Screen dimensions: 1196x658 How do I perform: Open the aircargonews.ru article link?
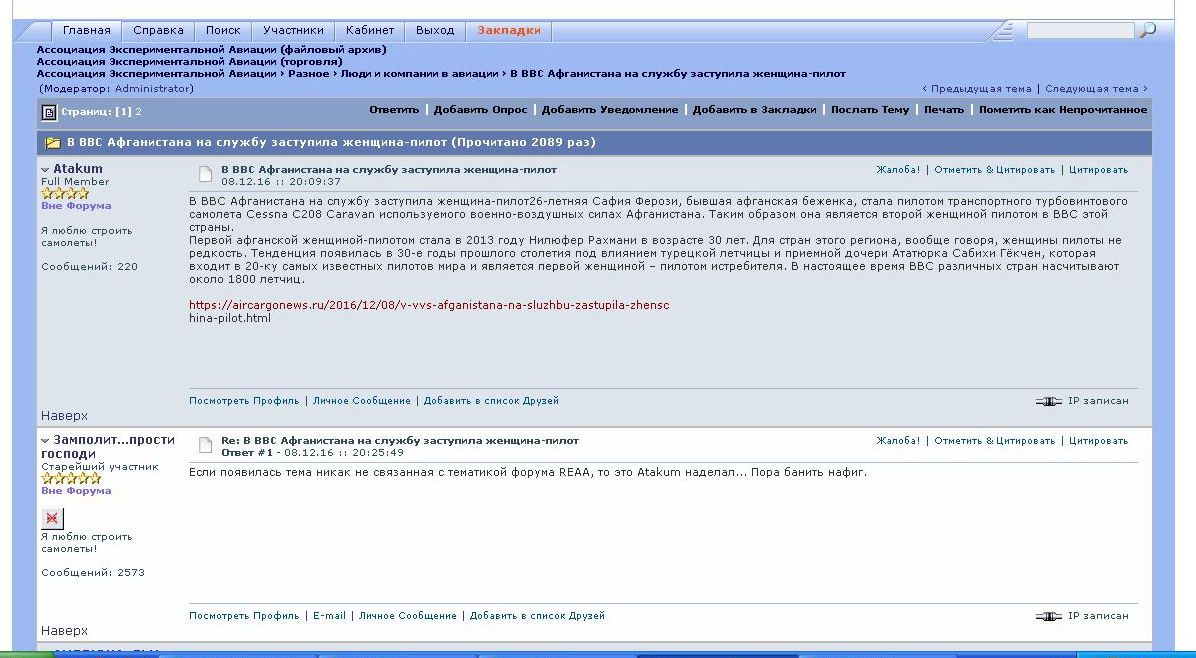point(428,305)
